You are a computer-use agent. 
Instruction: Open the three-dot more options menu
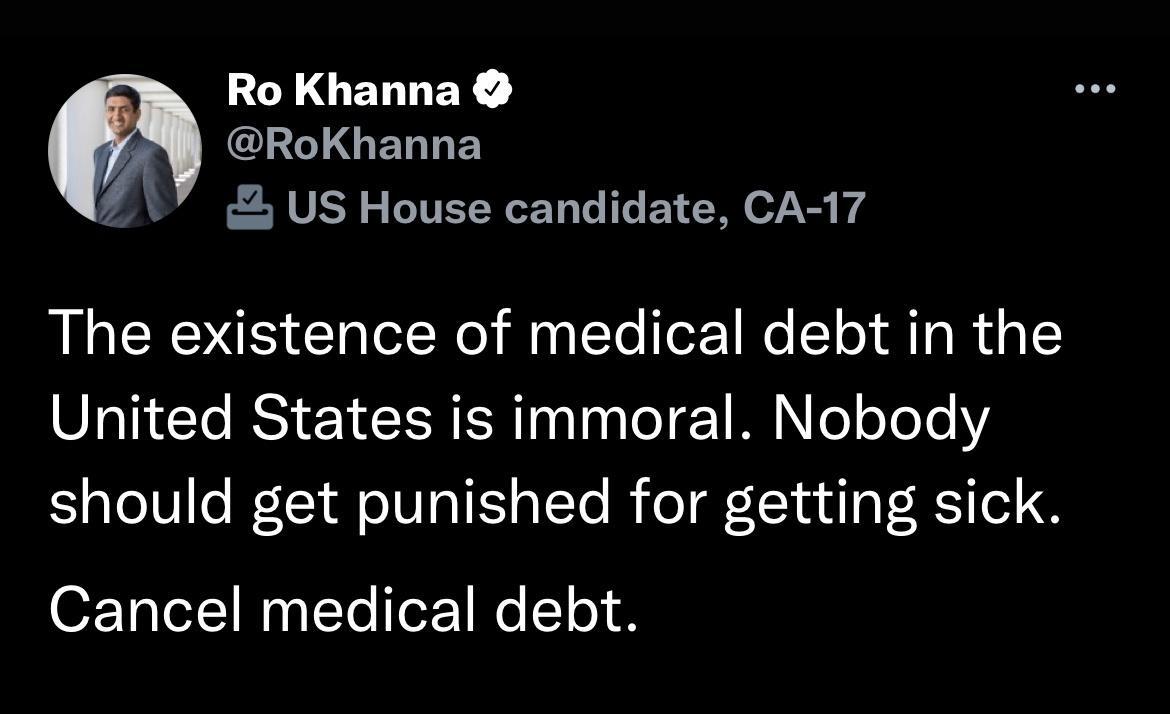coord(1093,88)
